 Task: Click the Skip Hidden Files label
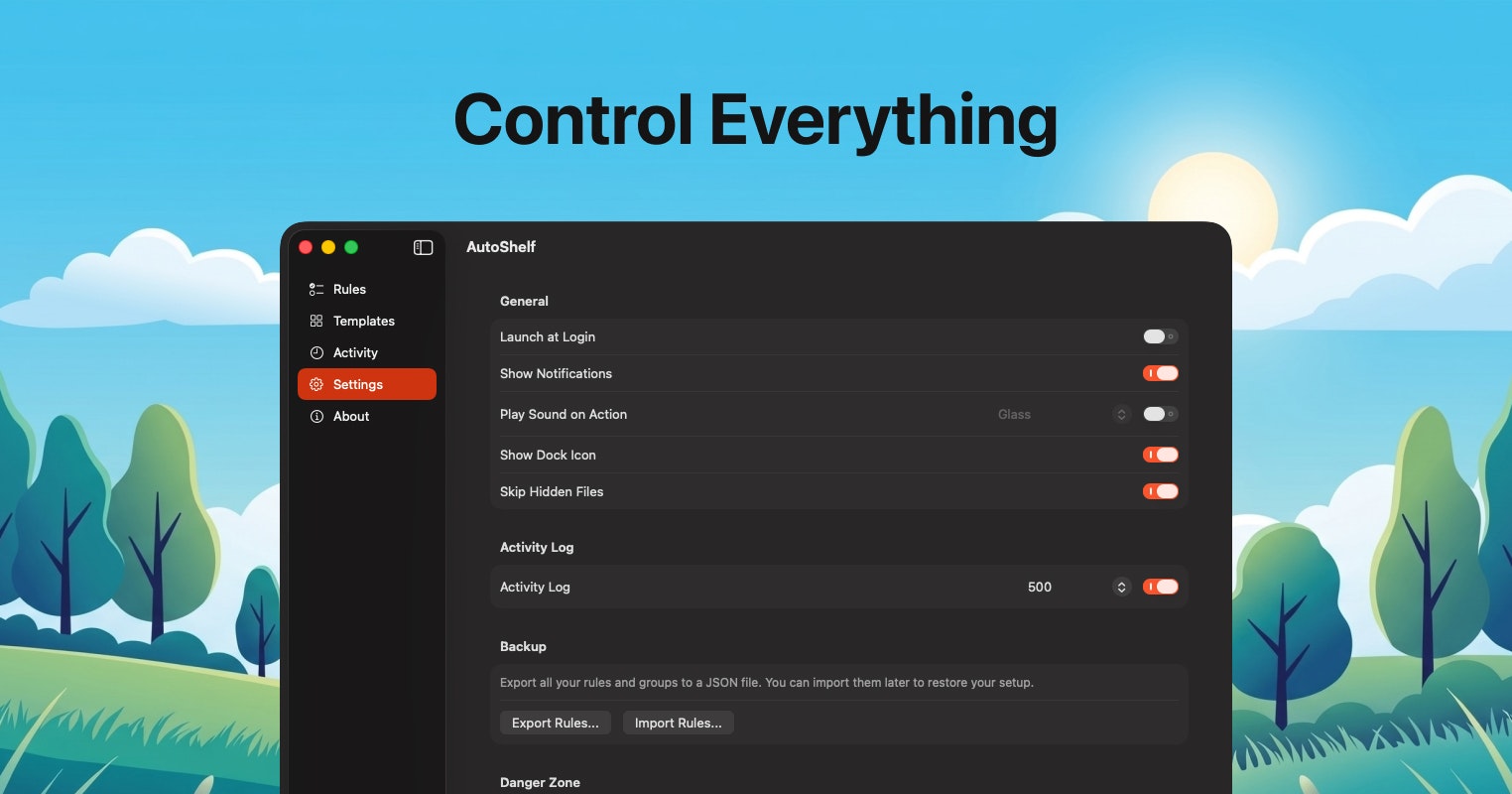click(x=552, y=491)
